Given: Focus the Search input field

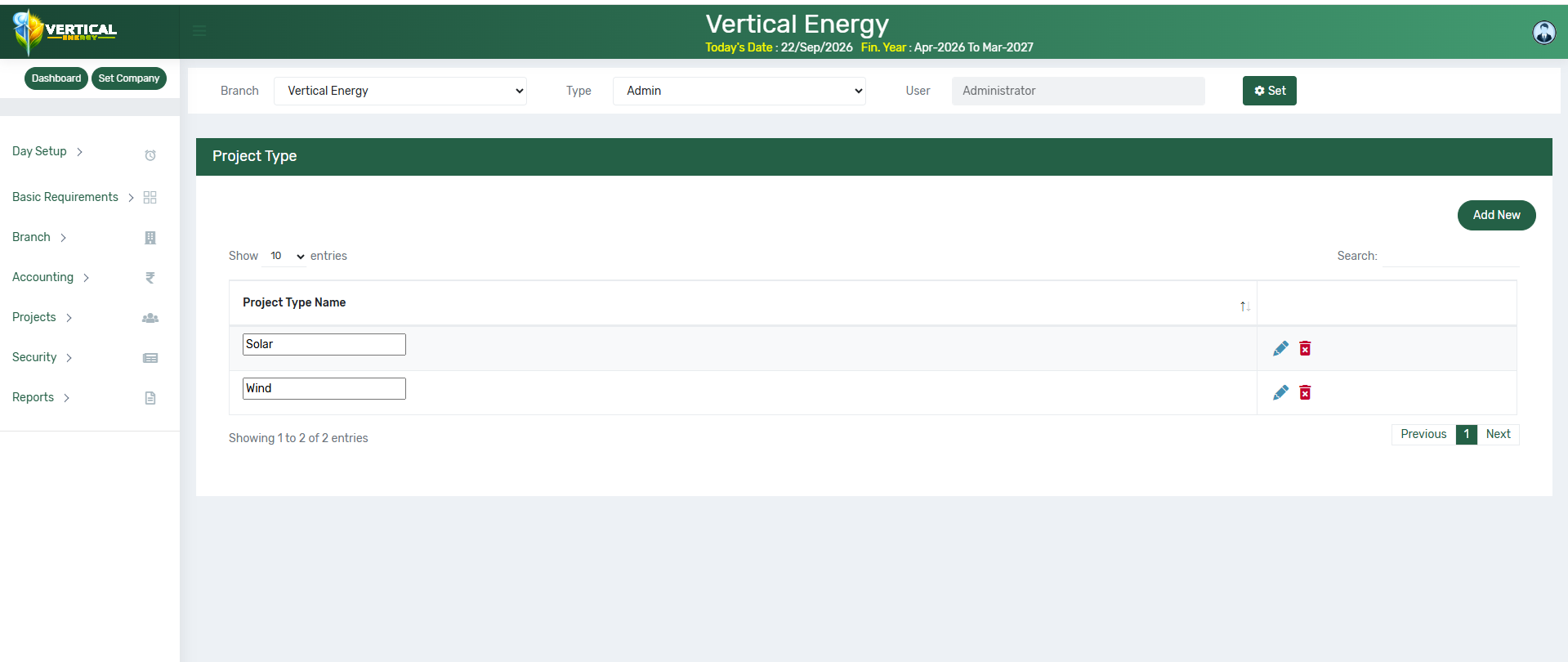Looking at the screenshot, I should pos(1451,256).
